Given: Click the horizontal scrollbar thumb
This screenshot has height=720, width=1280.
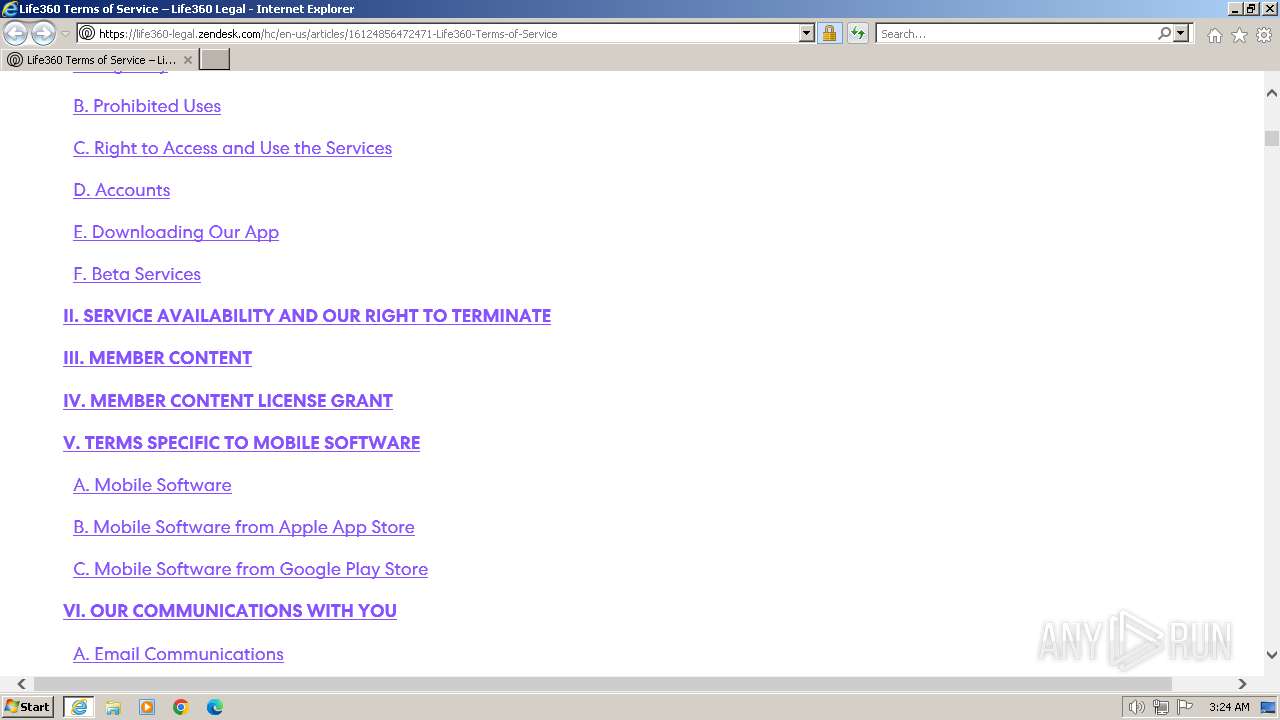Looking at the screenshot, I should click(602, 684).
